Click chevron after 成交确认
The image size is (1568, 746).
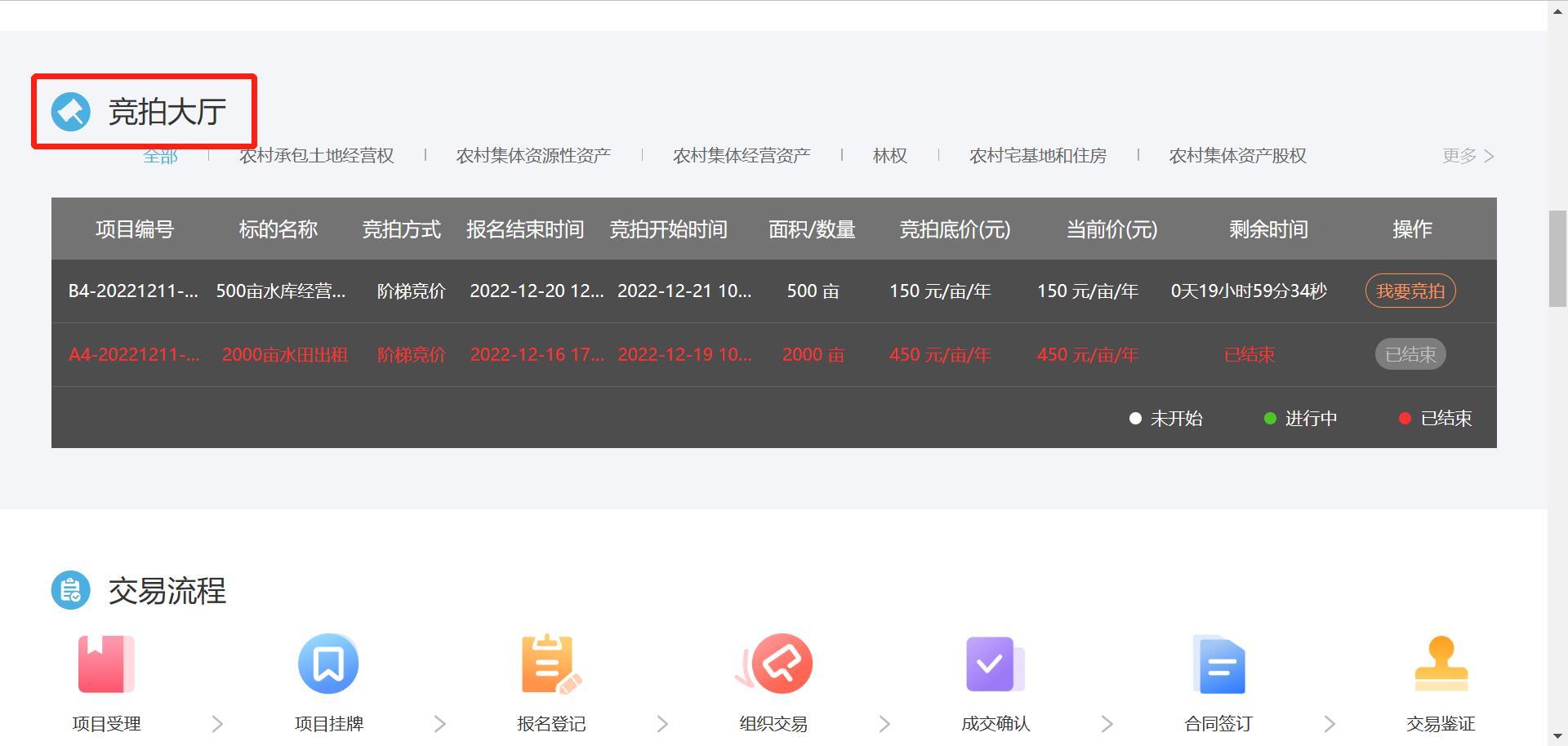pyautogui.click(x=1107, y=724)
